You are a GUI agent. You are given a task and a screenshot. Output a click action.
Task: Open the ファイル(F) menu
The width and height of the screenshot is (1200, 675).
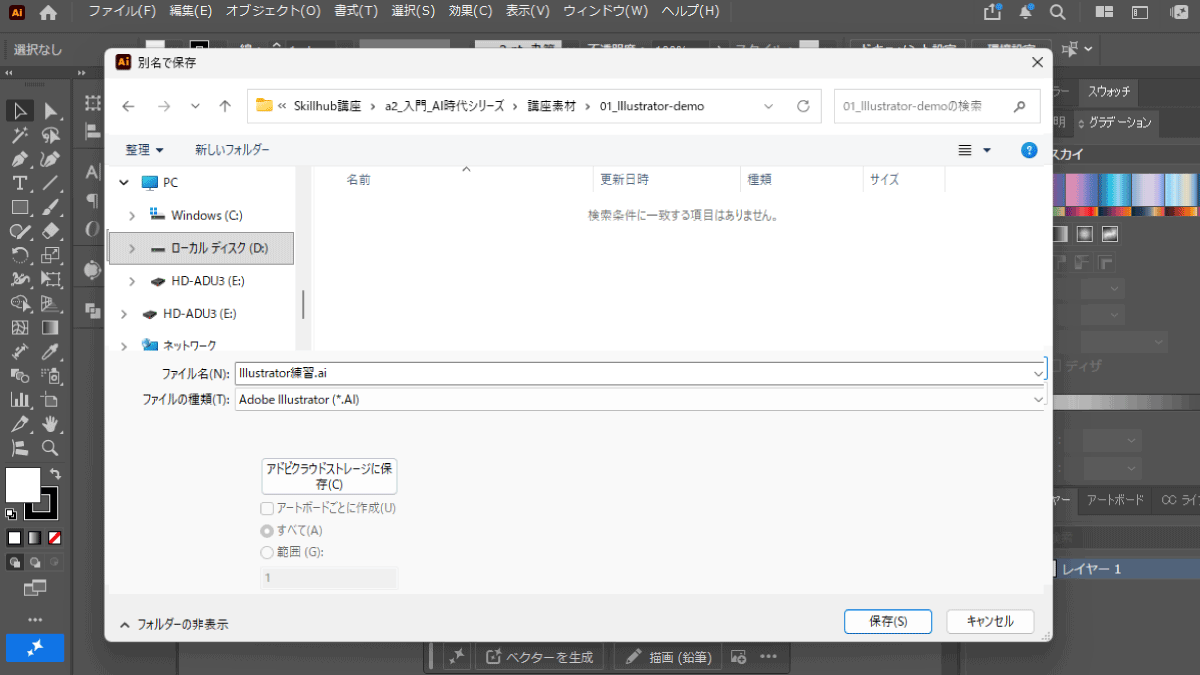122,12
